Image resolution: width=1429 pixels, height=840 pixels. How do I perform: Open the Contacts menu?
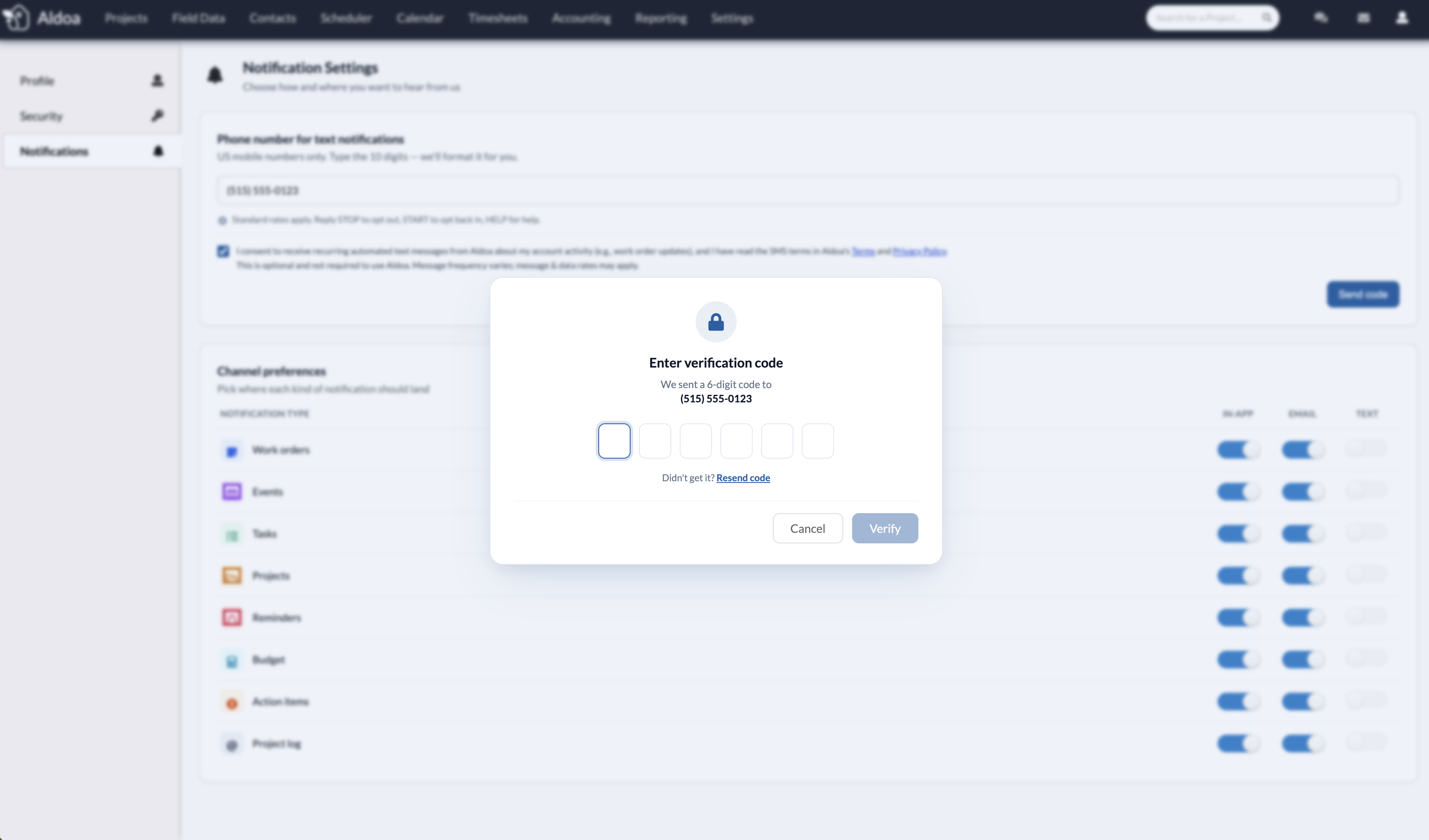tap(273, 18)
